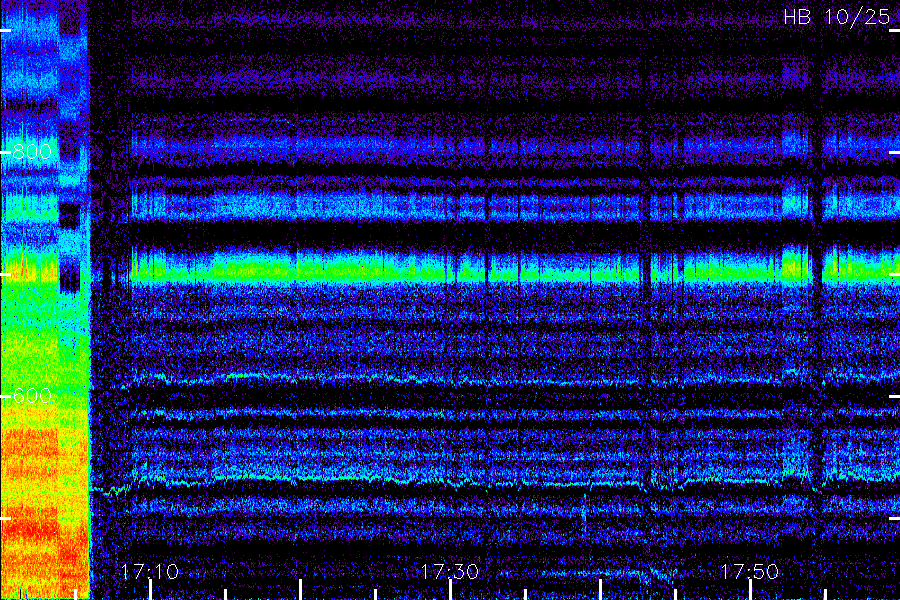
Task: Click the tick mark below 17:30
Action: point(451,590)
